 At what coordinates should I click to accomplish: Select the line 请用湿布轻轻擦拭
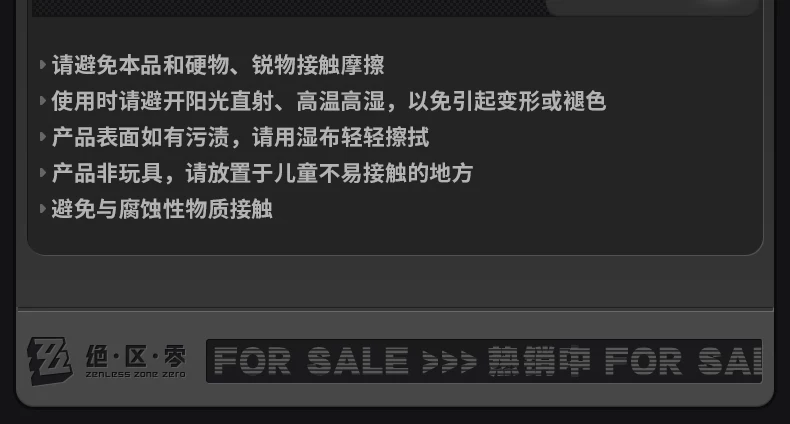coord(240,137)
